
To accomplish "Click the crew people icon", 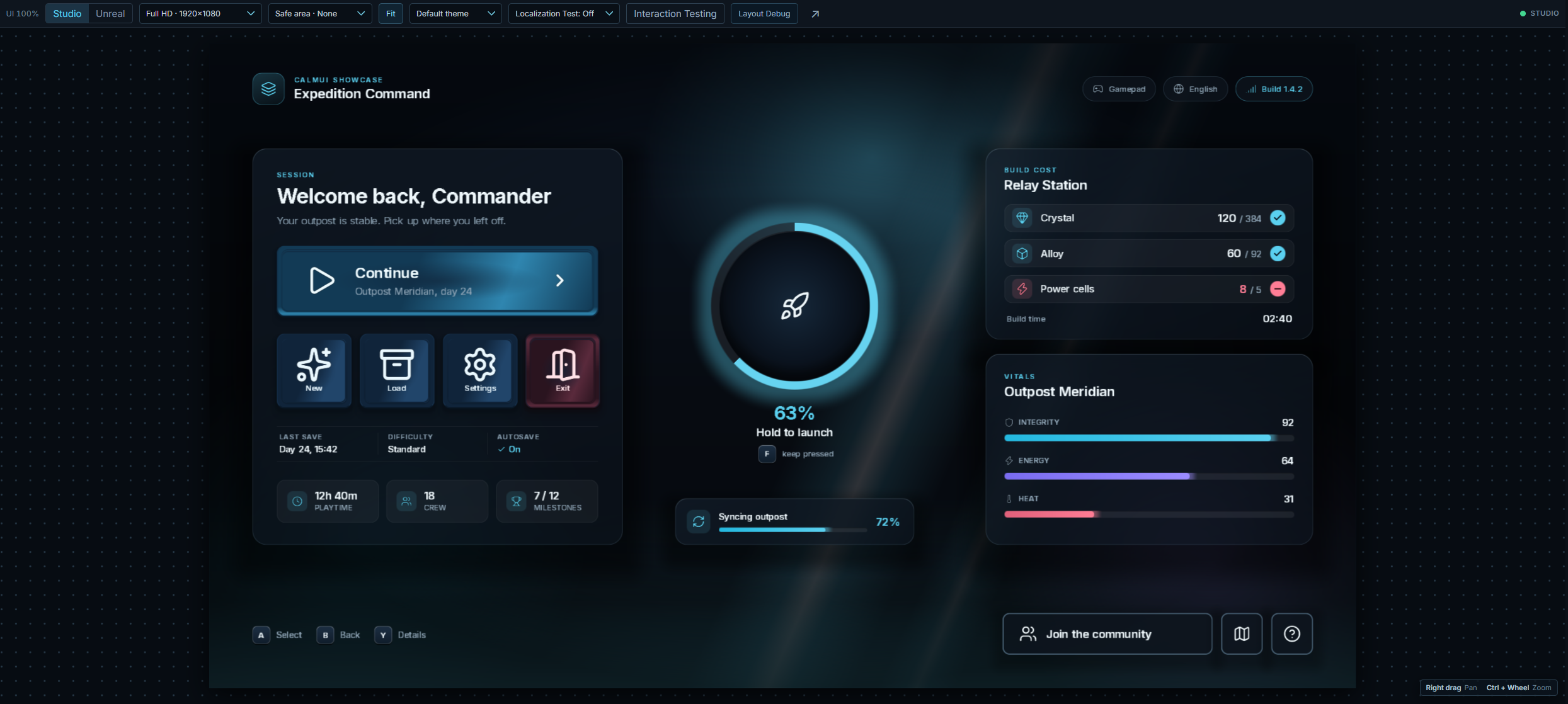I will click(406, 501).
